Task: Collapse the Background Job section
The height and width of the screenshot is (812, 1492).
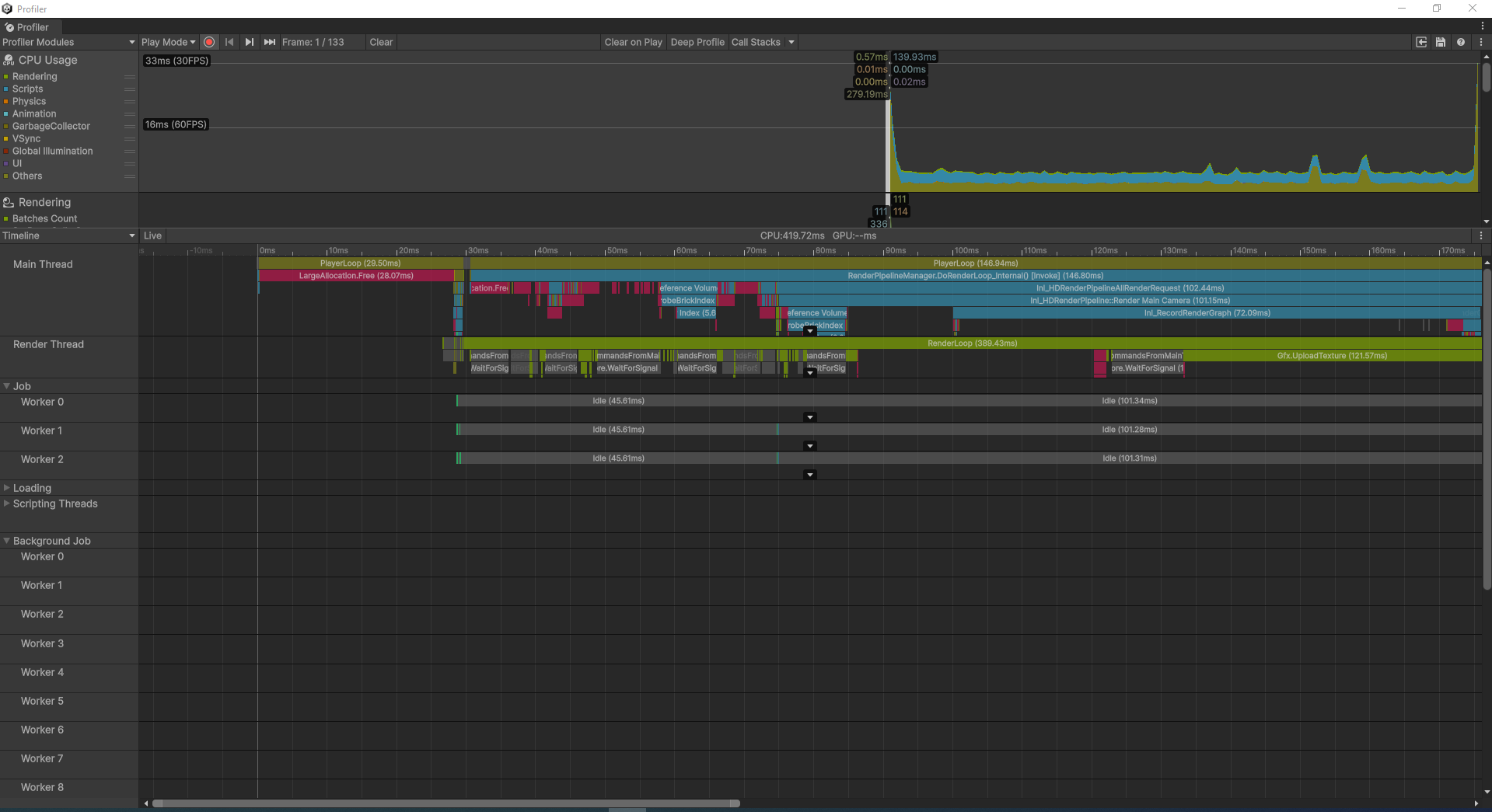Action: pyautogui.click(x=6, y=540)
